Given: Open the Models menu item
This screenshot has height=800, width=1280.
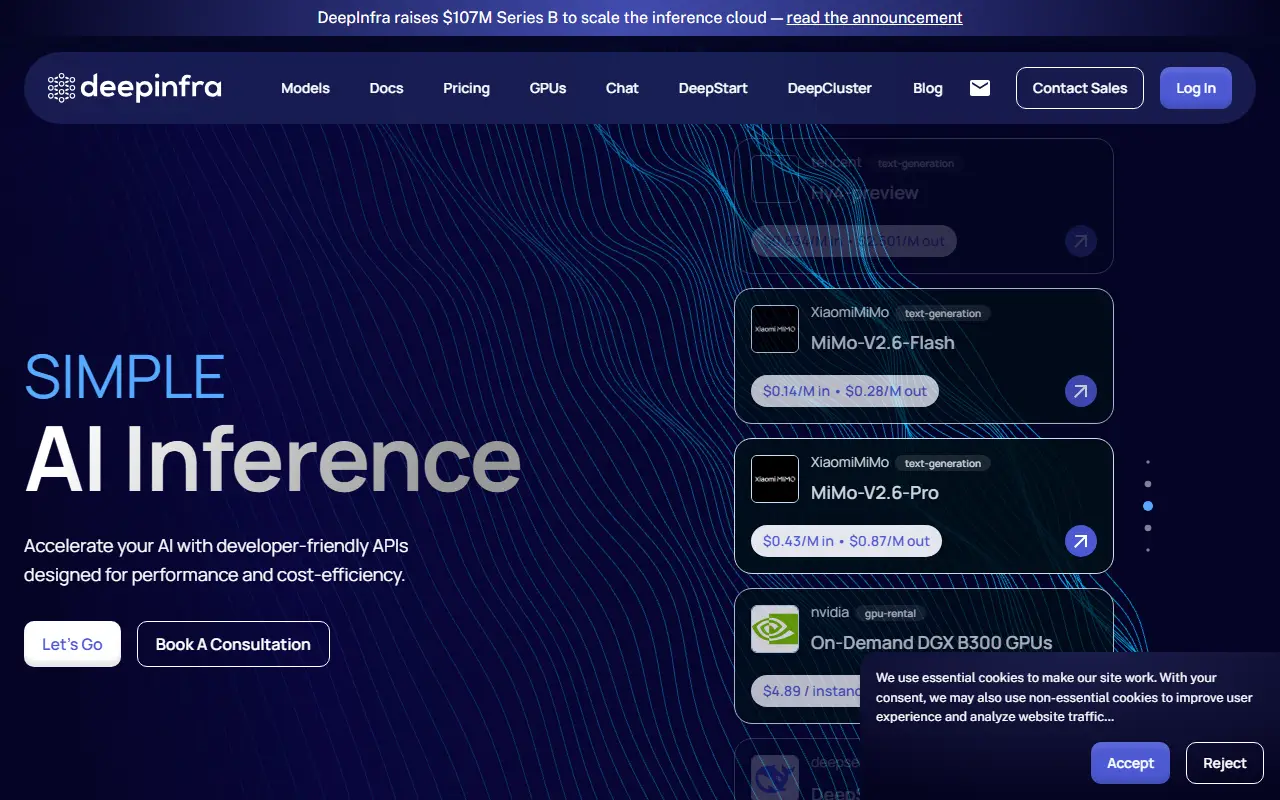Looking at the screenshot, I should point(305,88).
